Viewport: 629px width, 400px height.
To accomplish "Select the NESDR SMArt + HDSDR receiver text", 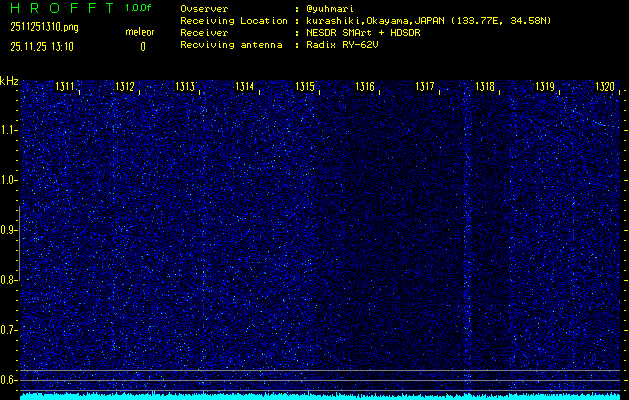I will pos(363,33).
